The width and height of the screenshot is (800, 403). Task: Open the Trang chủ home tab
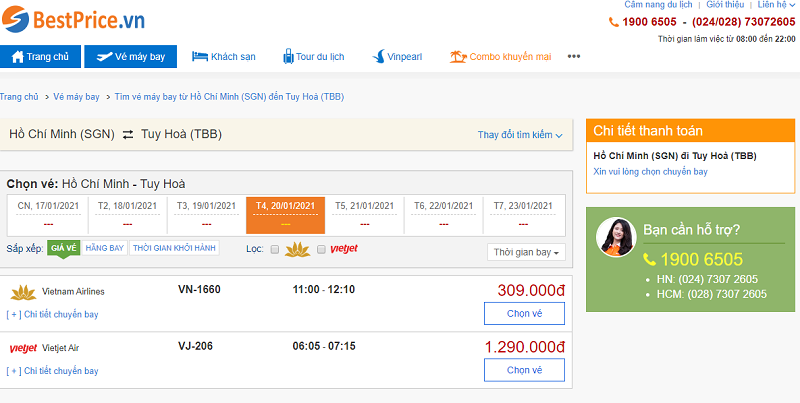(40, 57)
